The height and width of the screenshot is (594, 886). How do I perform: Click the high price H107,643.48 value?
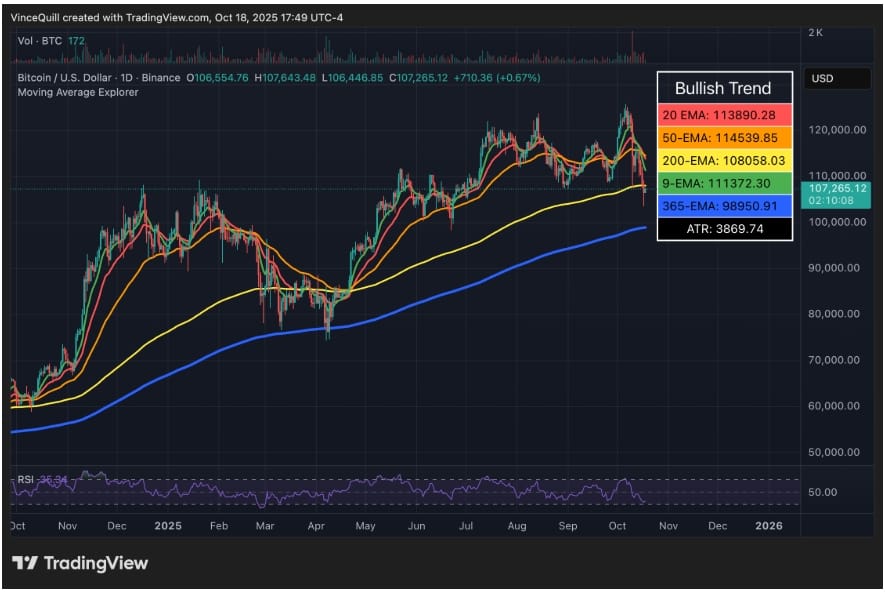285,77
